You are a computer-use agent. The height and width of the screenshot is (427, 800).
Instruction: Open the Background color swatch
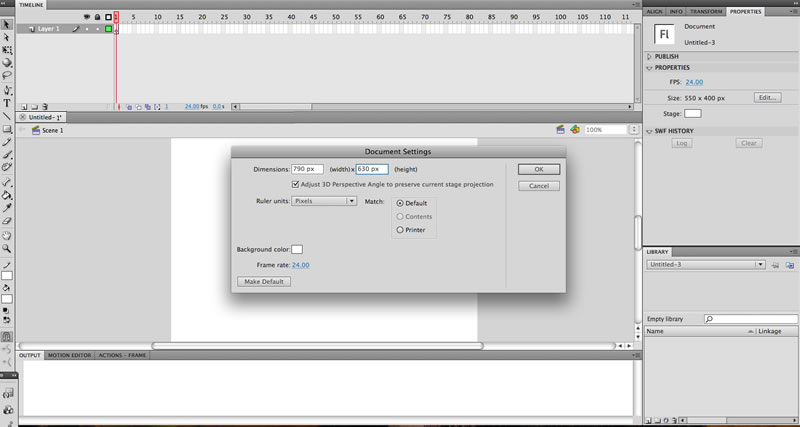tap(297, 249)
